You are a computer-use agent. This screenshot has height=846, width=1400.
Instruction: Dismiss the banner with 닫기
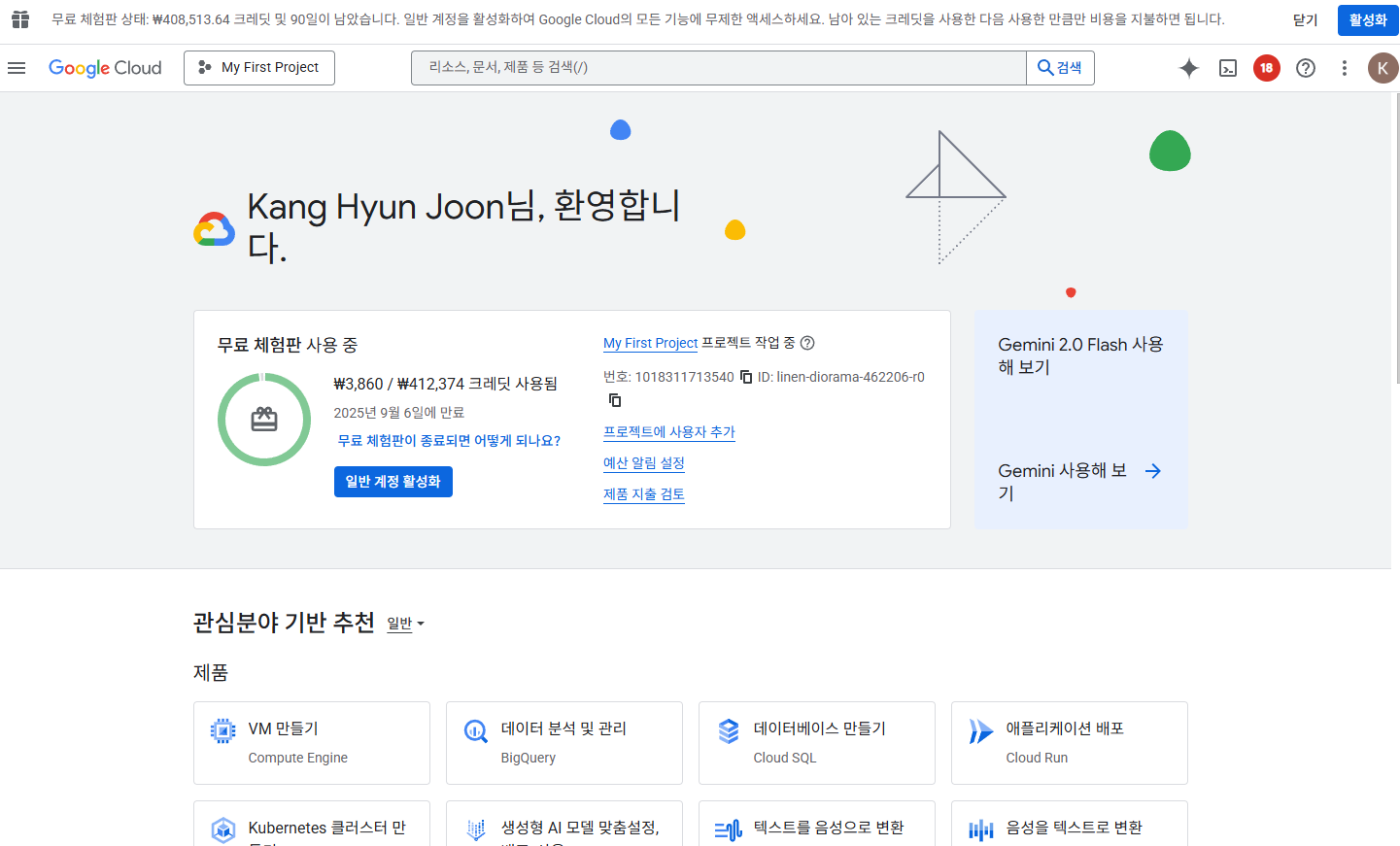[x=1306, y=20]
